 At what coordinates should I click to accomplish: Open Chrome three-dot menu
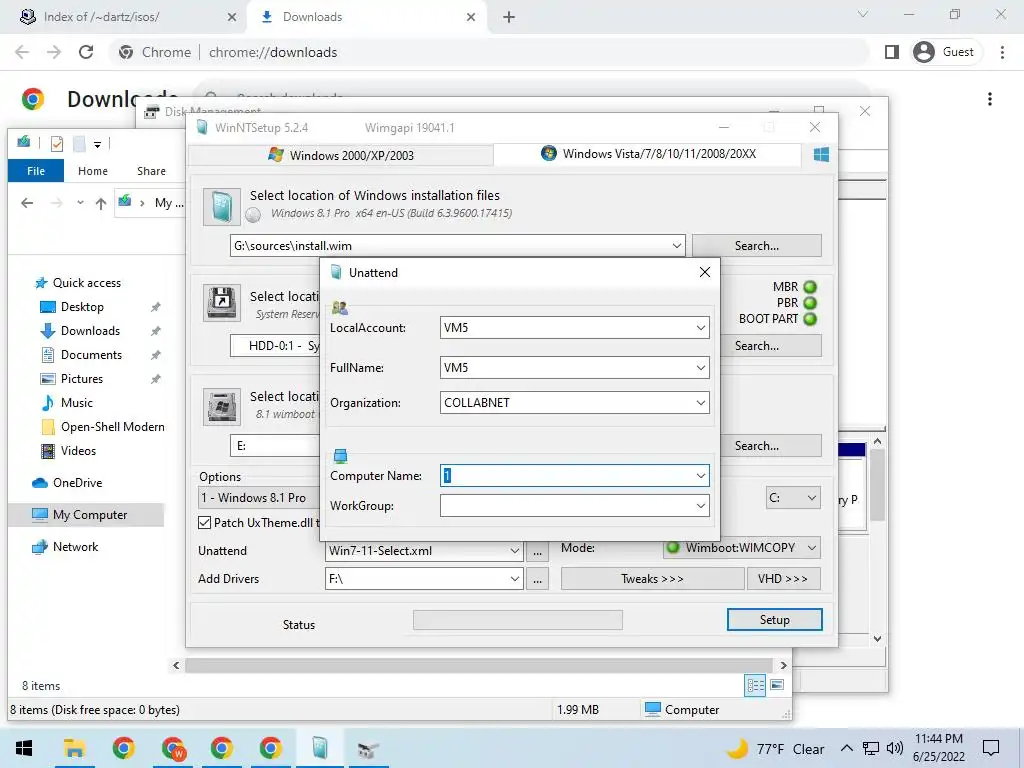tap(1002, 52)
